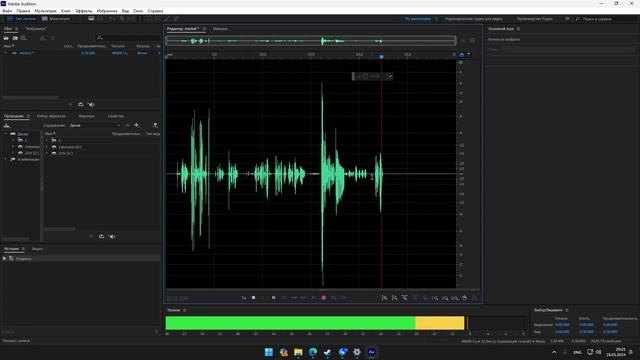Toggle Loop Playback button
Image resolution: width=640 pixels, height=360 pixels.
pyautogui.click(x=334, y=298)
